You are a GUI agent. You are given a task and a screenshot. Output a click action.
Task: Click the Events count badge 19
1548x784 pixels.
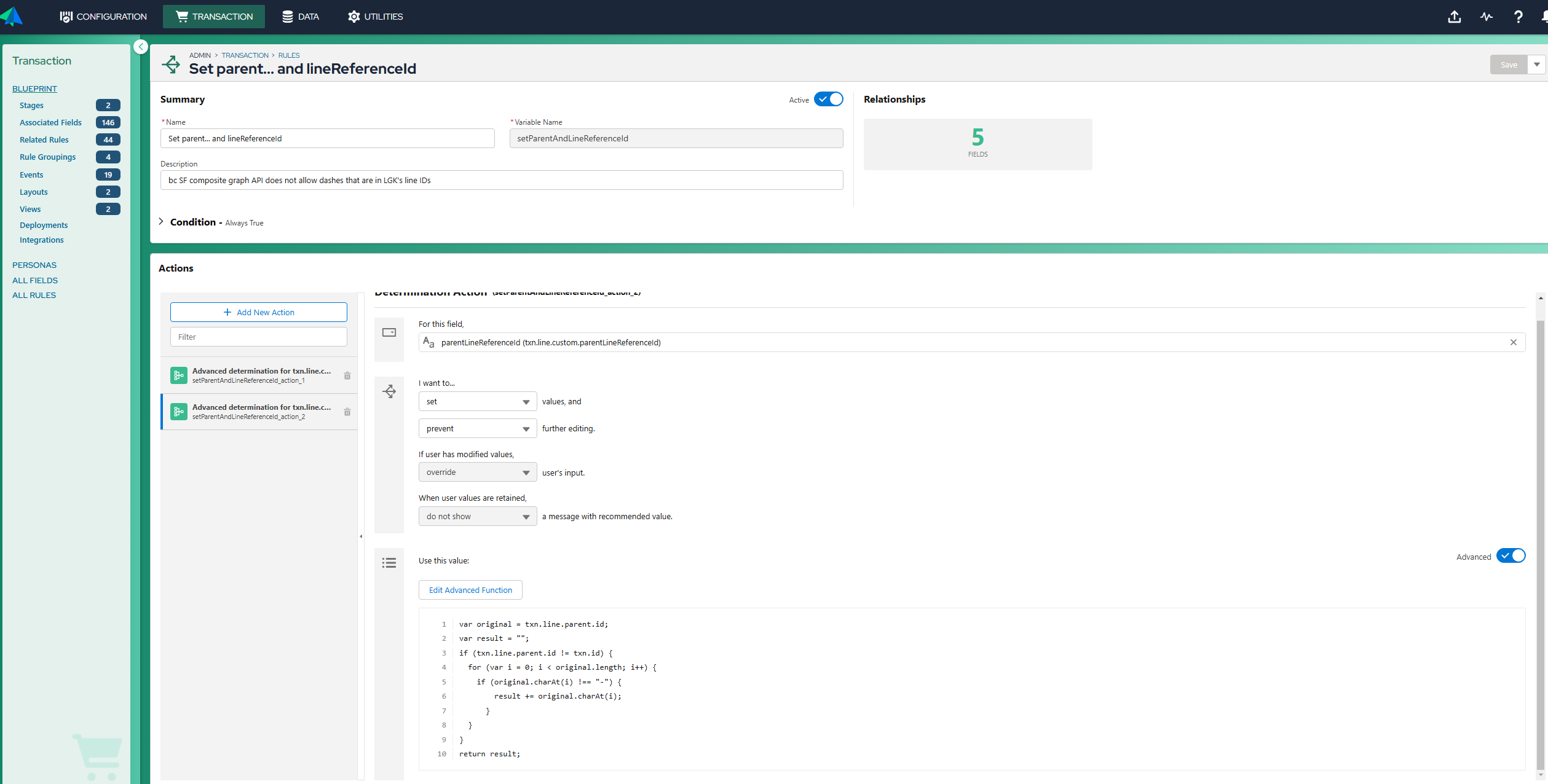(x=108, y=175)
